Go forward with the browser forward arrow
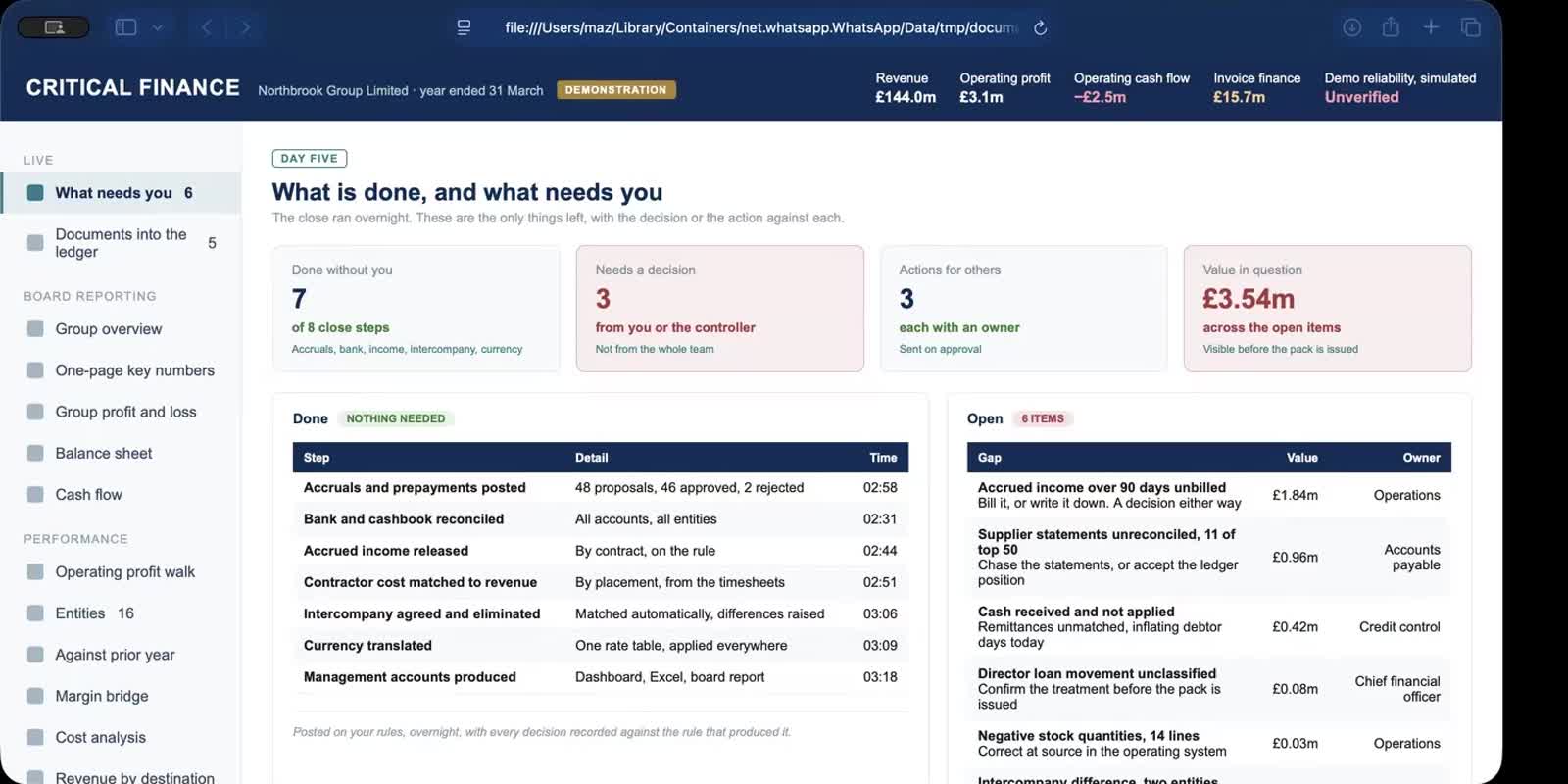 (x=246, y=27)
